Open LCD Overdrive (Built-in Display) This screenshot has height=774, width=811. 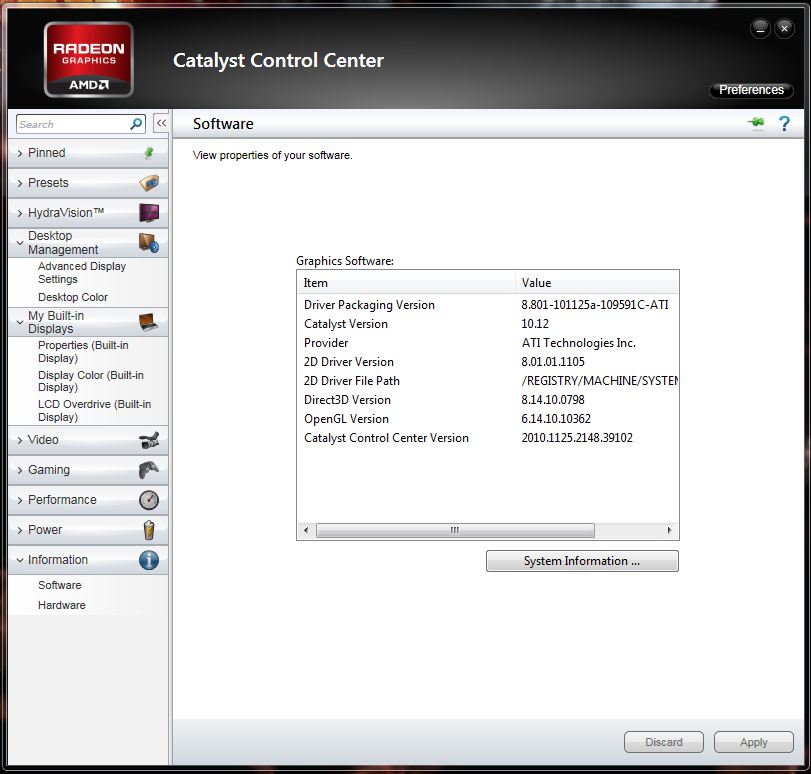tap(95, 411)
